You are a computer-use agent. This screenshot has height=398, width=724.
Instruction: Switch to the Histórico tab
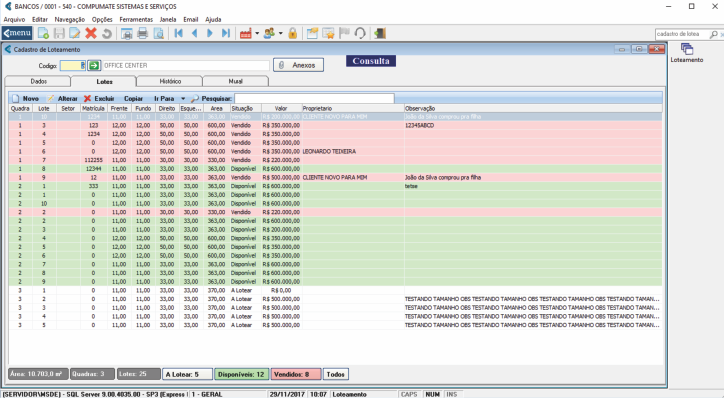170,81
